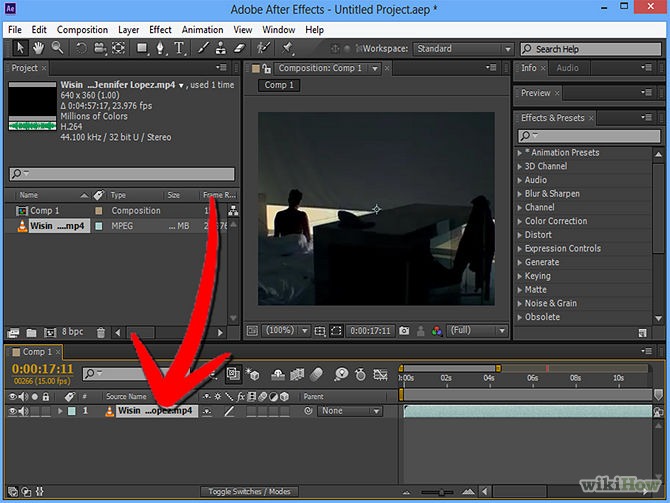
Task: Click the new folder icon in Project panel
Action: tap(31, 332)
